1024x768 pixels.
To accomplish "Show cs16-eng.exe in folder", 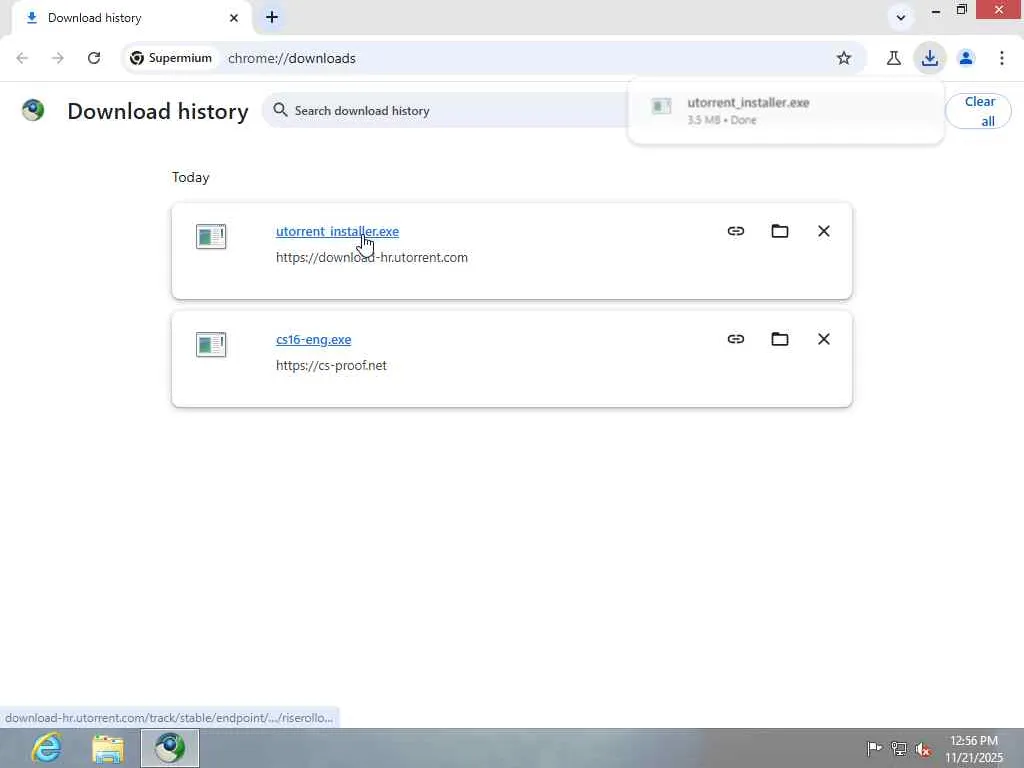I will click(780, 339).
